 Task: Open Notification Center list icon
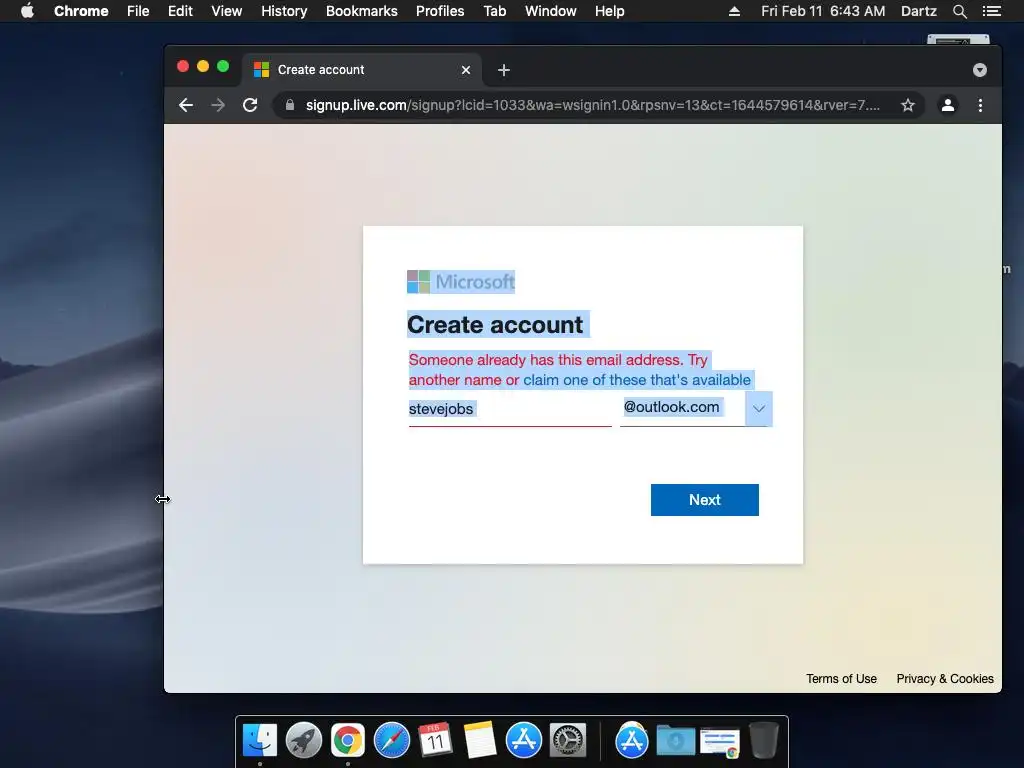992,11
